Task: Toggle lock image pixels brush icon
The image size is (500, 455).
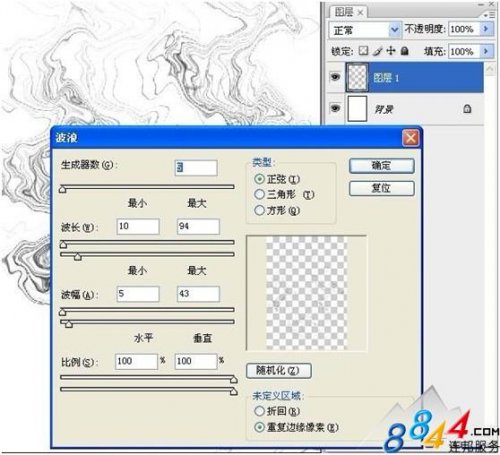Action: [x=377, y=51]
